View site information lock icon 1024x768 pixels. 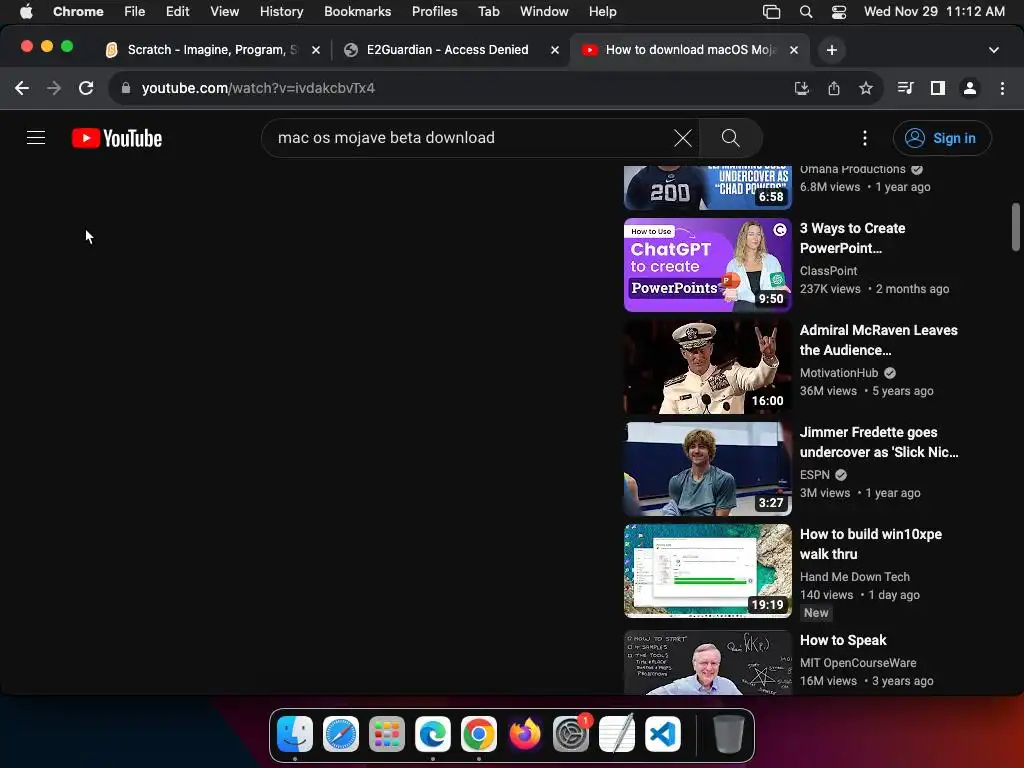coord(126,88)
